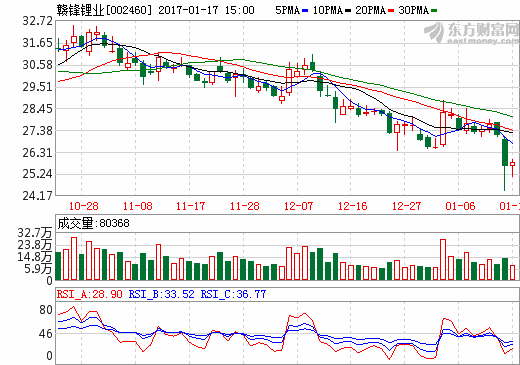Screen dimensions: 520x365
Task: Click the 28.45 price axis label
Action: (38, 109)
